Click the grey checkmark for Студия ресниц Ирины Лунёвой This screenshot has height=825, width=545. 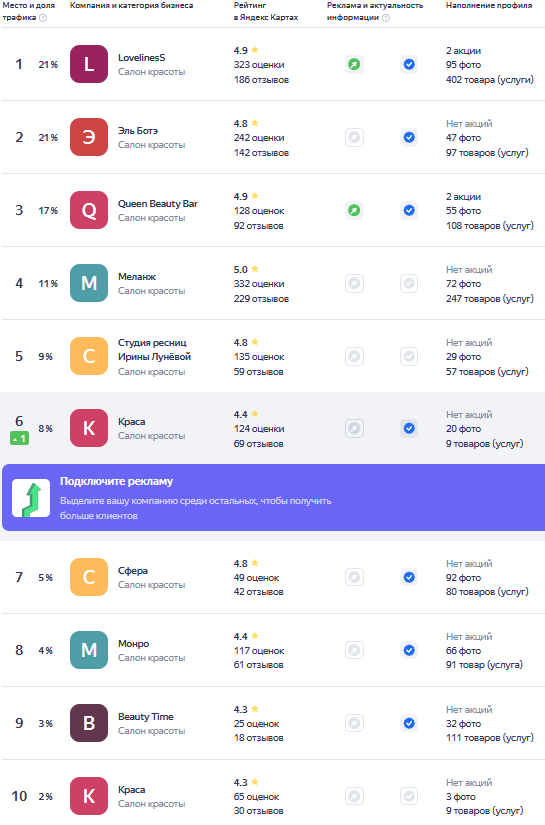coord(409,357)
